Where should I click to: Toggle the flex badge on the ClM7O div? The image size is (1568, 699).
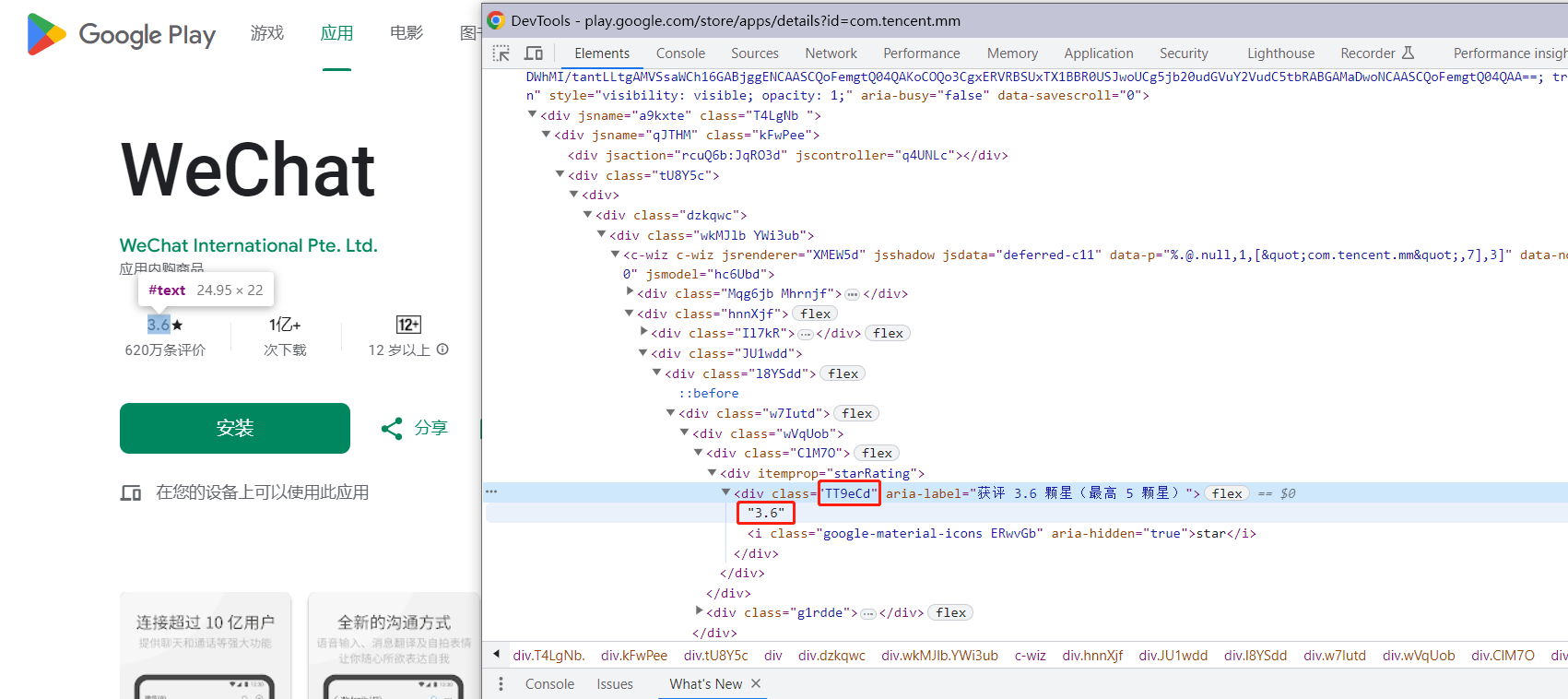[x=877, y=453]
